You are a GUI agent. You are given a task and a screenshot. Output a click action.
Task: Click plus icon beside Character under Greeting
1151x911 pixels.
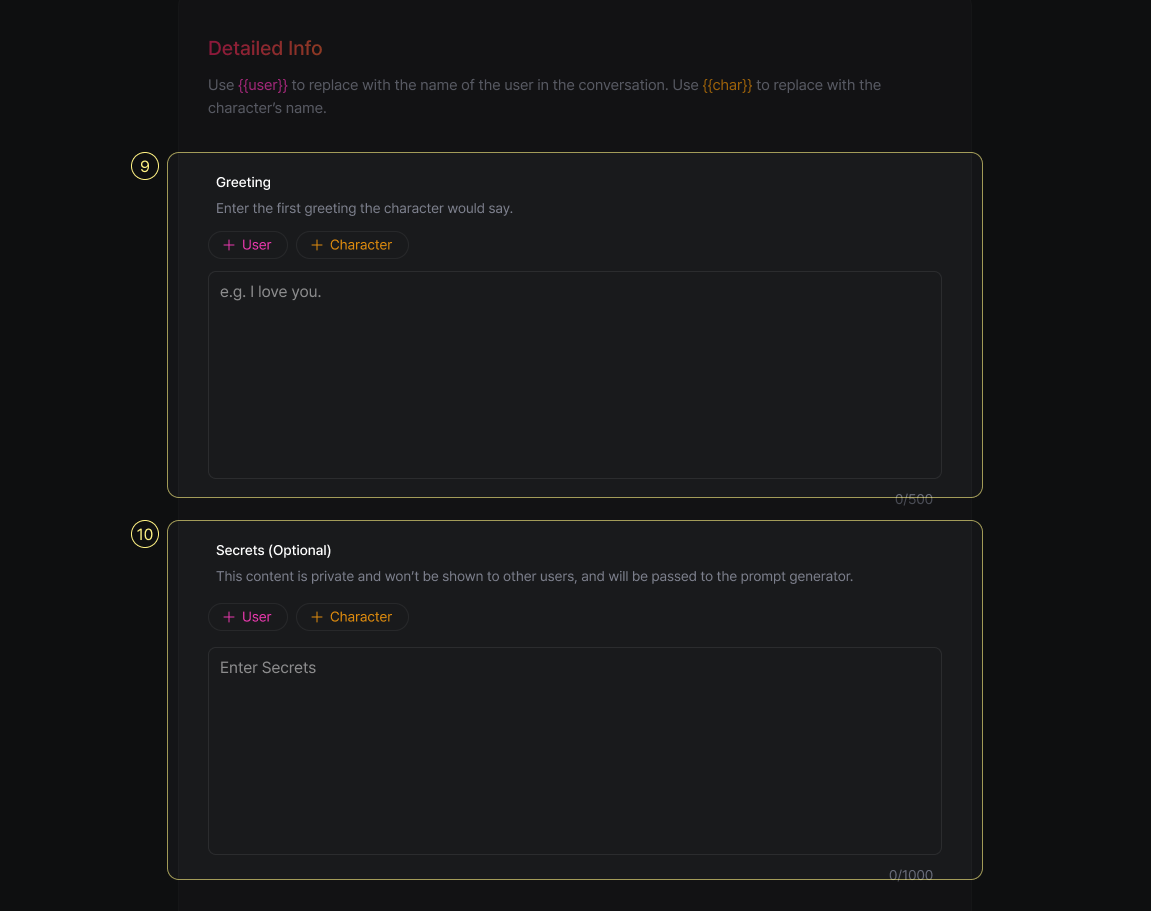coord(317,245)
